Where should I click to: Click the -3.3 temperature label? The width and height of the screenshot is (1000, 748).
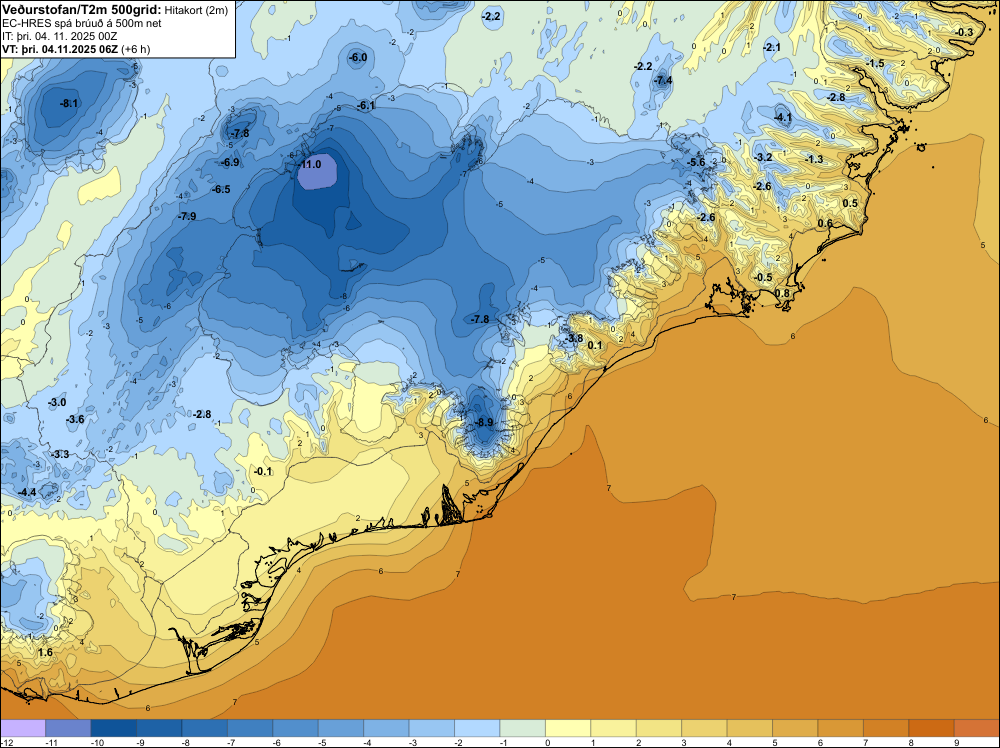point(60,454)
